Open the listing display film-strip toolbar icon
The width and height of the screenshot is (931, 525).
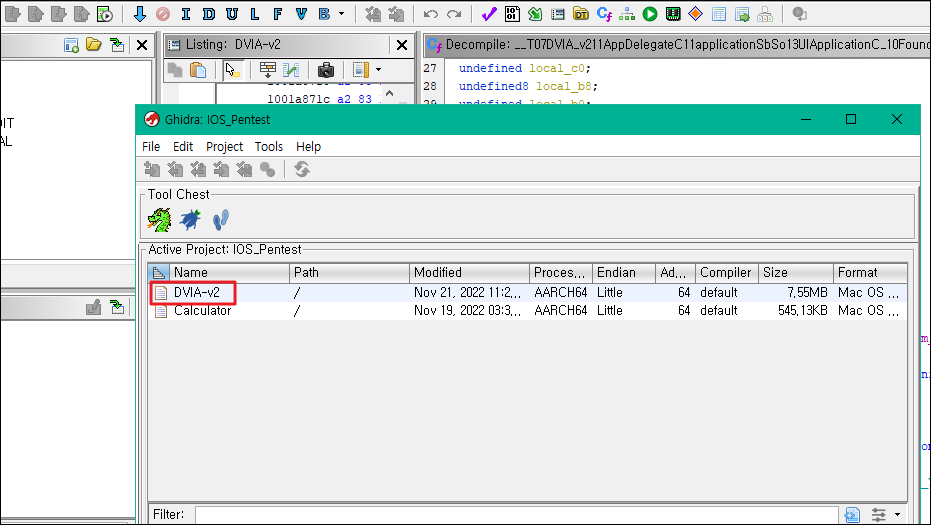coord(558,14)
